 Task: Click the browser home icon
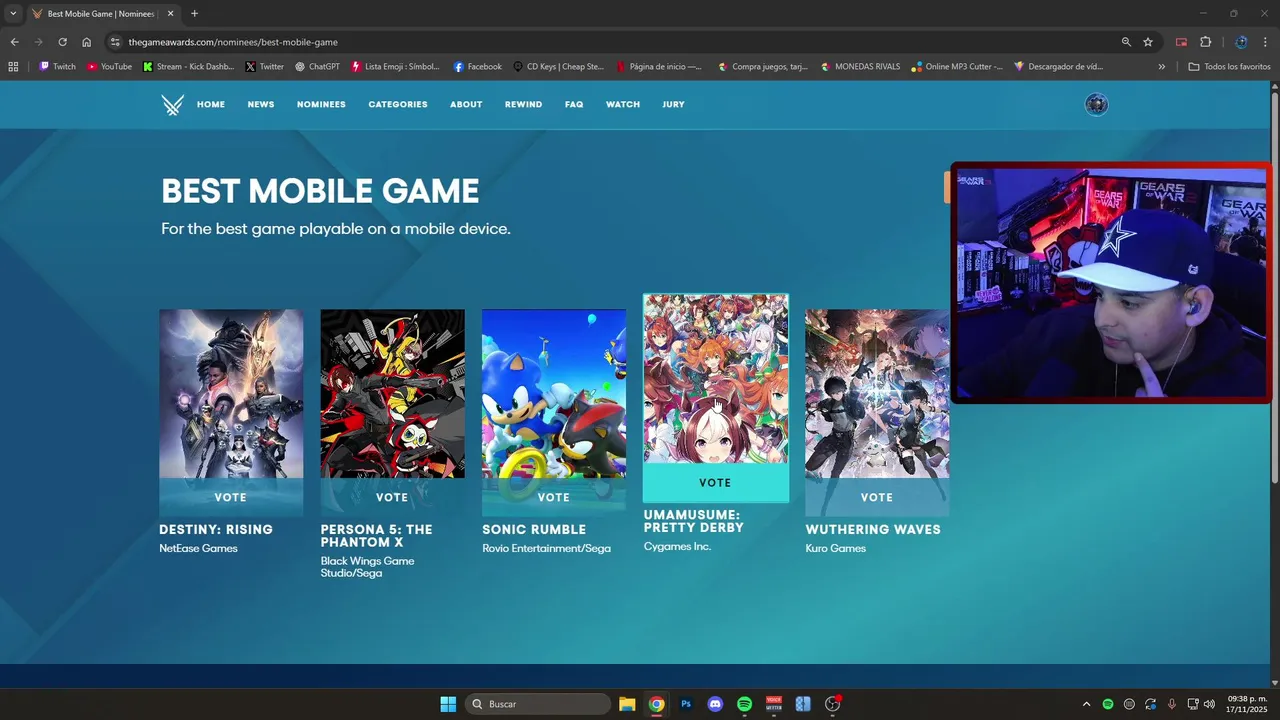86,42
